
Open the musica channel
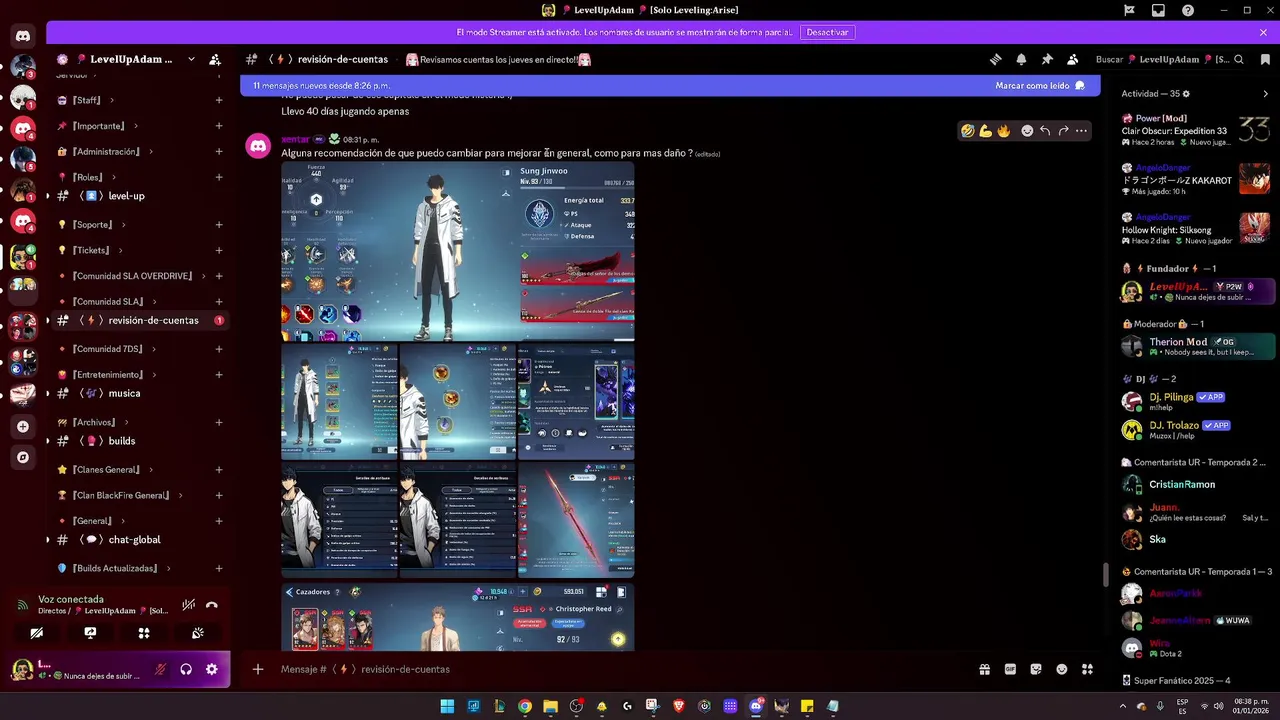coord(138,394)
